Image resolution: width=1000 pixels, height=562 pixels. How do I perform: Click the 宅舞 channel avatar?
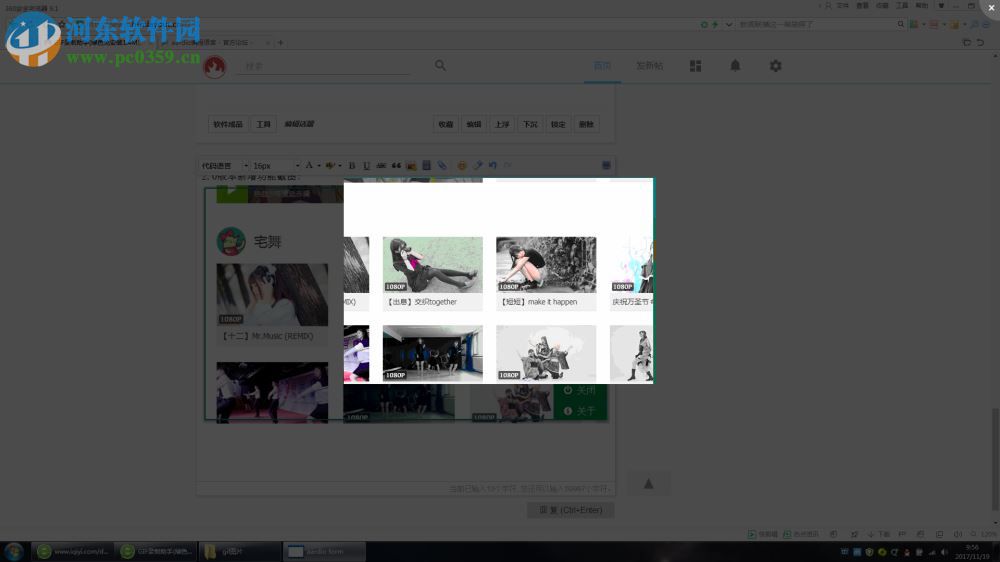(x=231, y=241)
